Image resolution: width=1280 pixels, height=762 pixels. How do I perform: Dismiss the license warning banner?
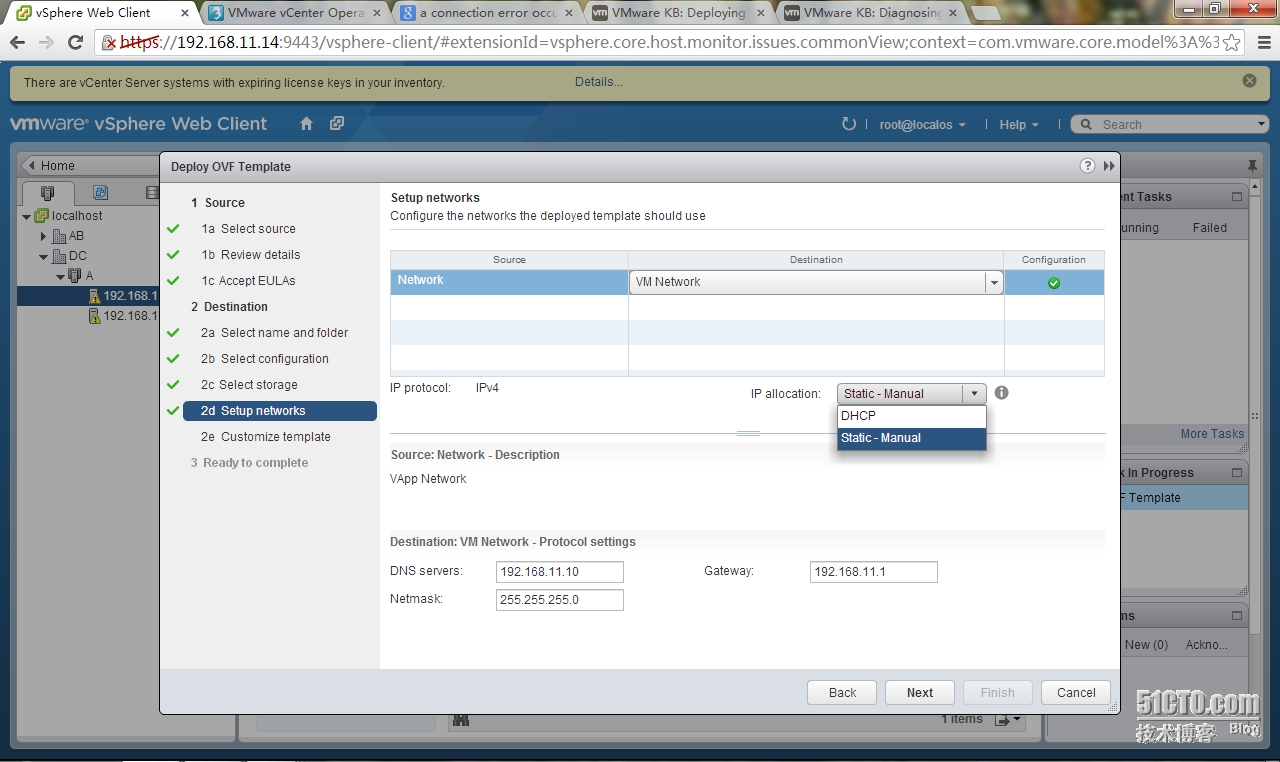click(x=1249, y=80)
